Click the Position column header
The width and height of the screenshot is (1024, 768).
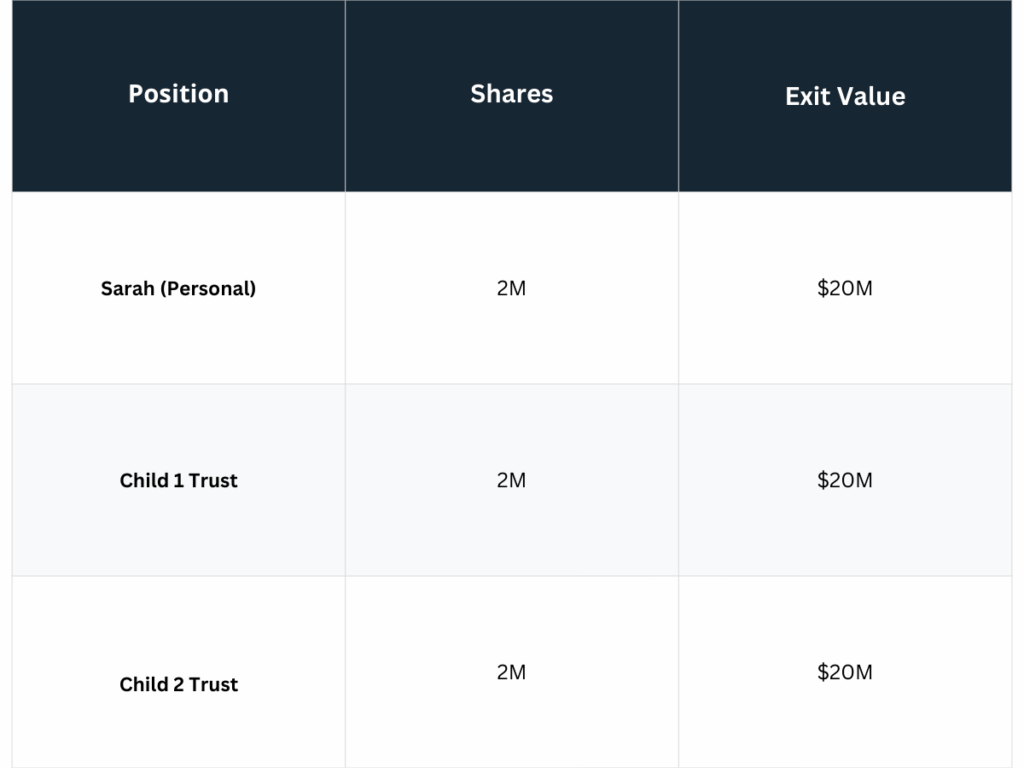click(178, 94)
